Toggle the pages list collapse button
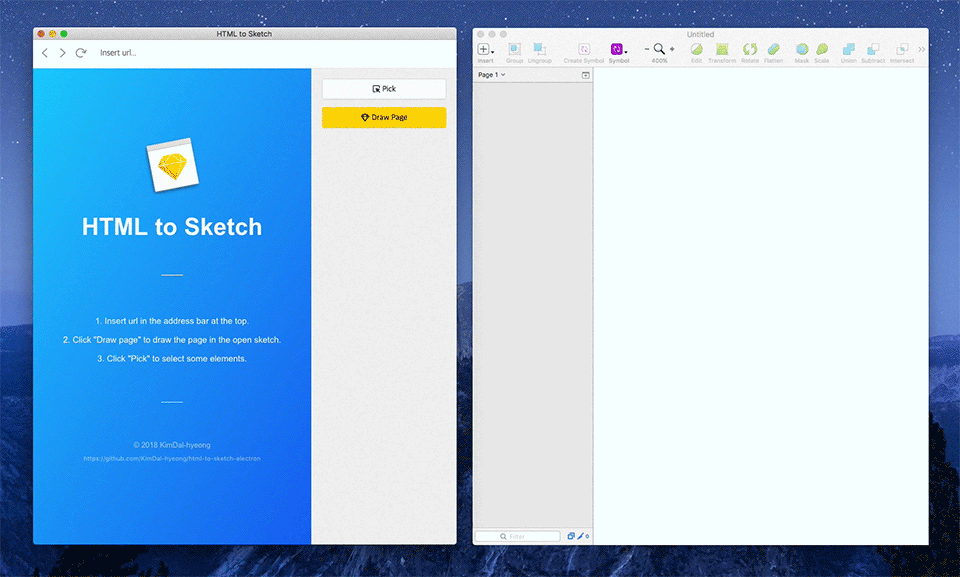Screen dimensions: 960x577 [585, 75]
